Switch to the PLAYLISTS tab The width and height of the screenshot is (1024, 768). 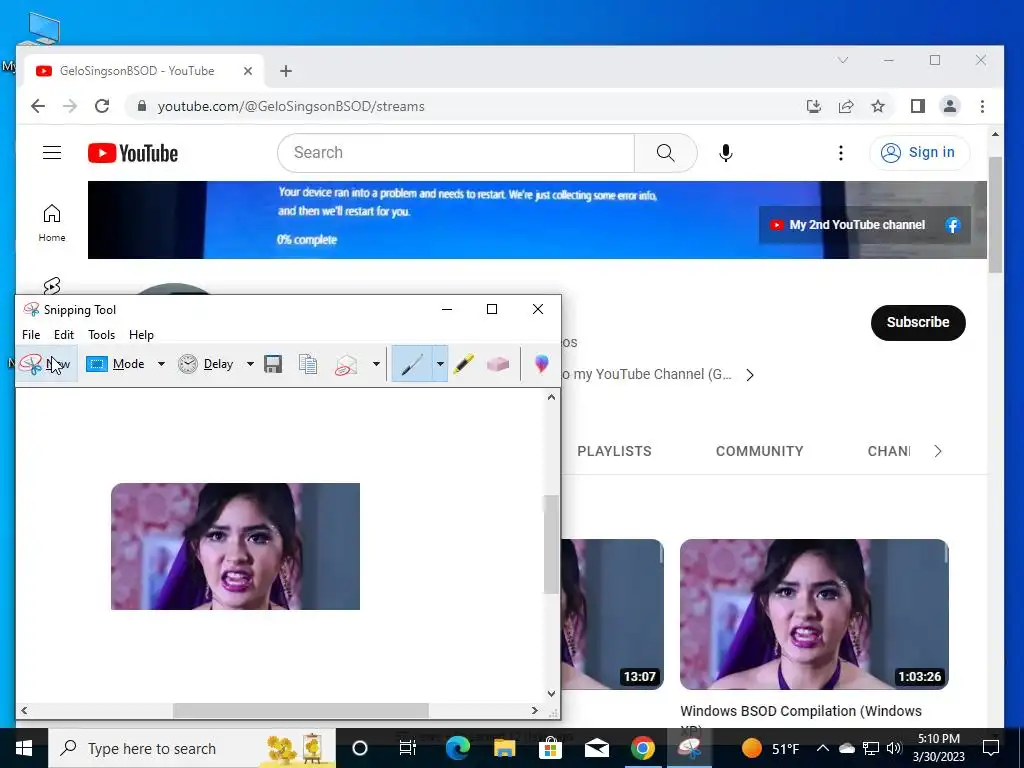pos(614,451)
